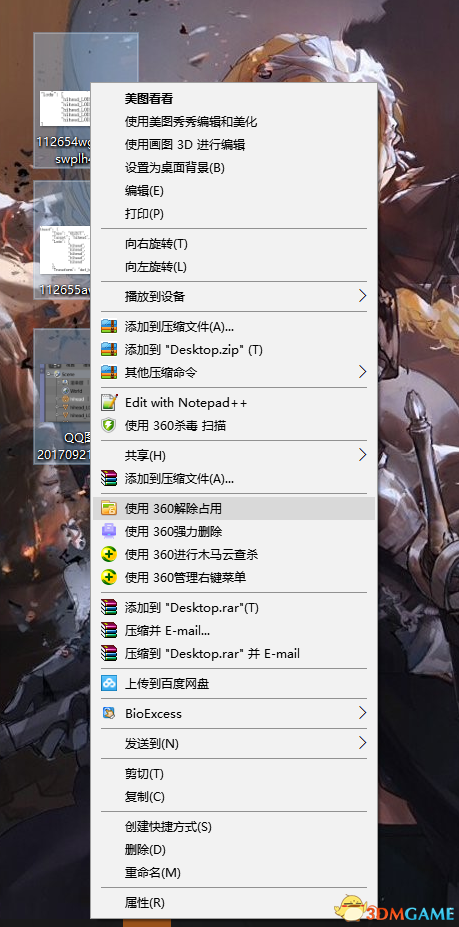Click the Notepad++ icon in the menu

tap(109, 403)
